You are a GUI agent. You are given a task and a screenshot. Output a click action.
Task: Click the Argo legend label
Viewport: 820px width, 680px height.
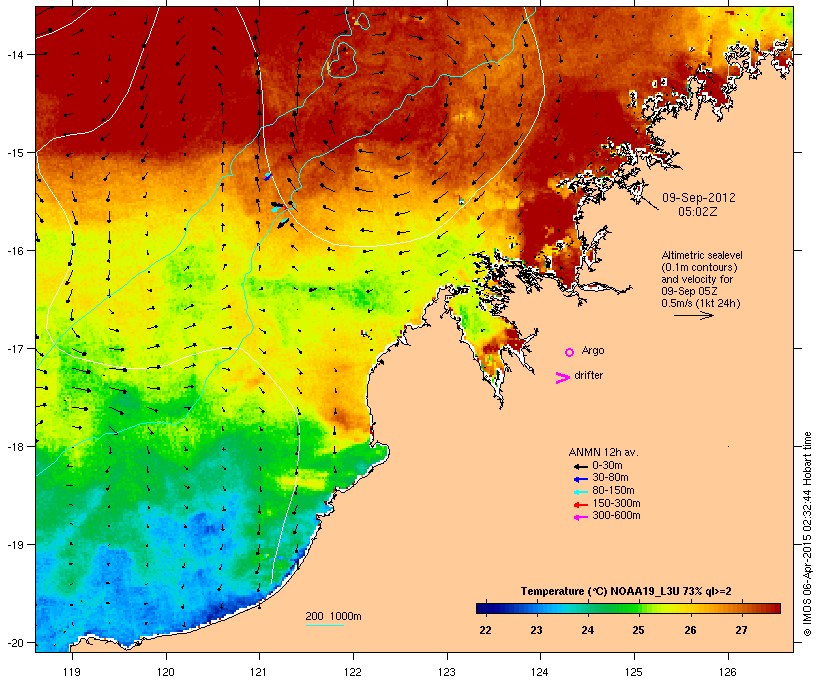point(593,350)
